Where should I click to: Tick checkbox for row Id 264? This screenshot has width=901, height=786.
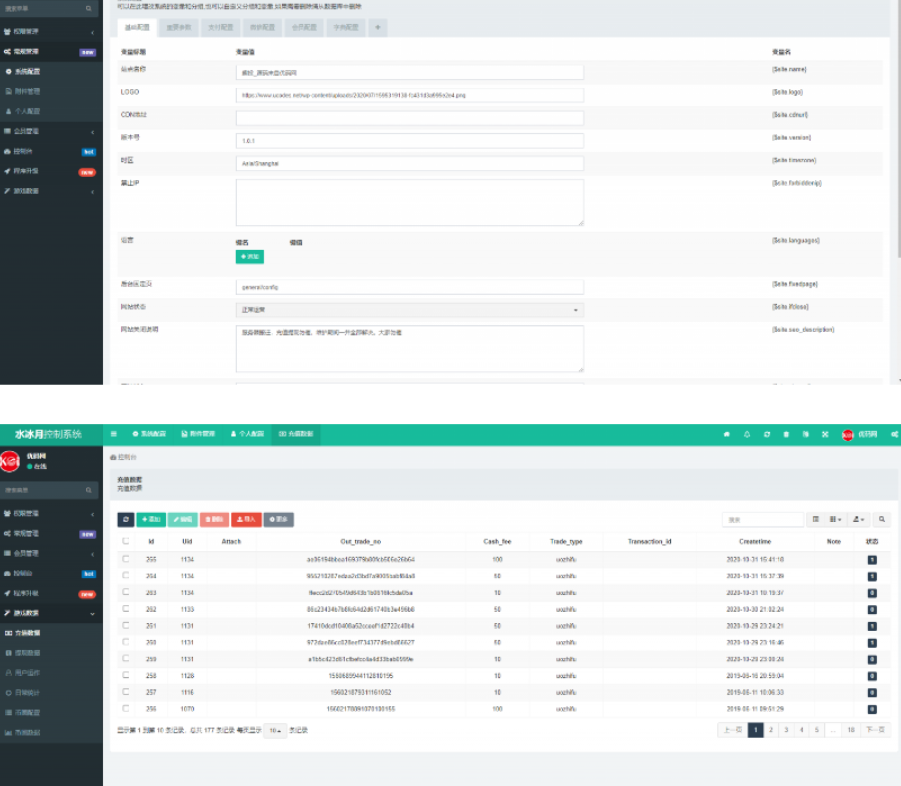pyautogui.click(x=125, y=576)
